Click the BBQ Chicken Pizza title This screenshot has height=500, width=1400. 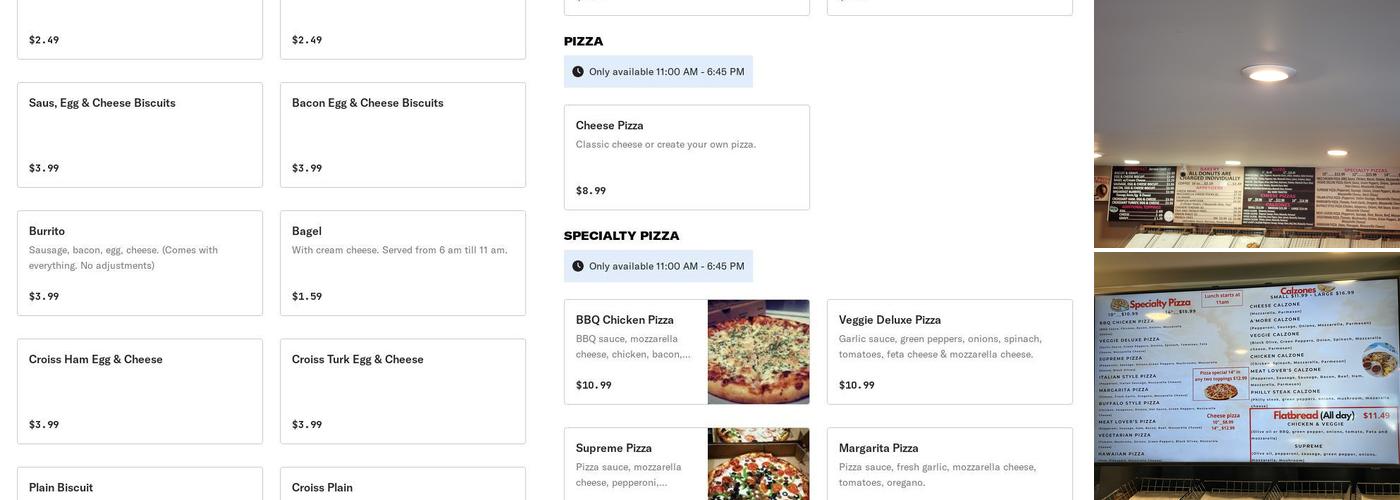(x=625, y=320)
